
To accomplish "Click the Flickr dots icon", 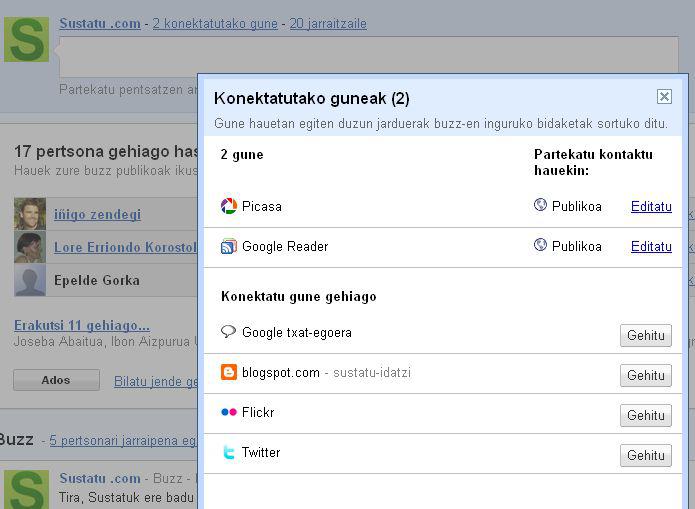I will (x=228, y=412).
